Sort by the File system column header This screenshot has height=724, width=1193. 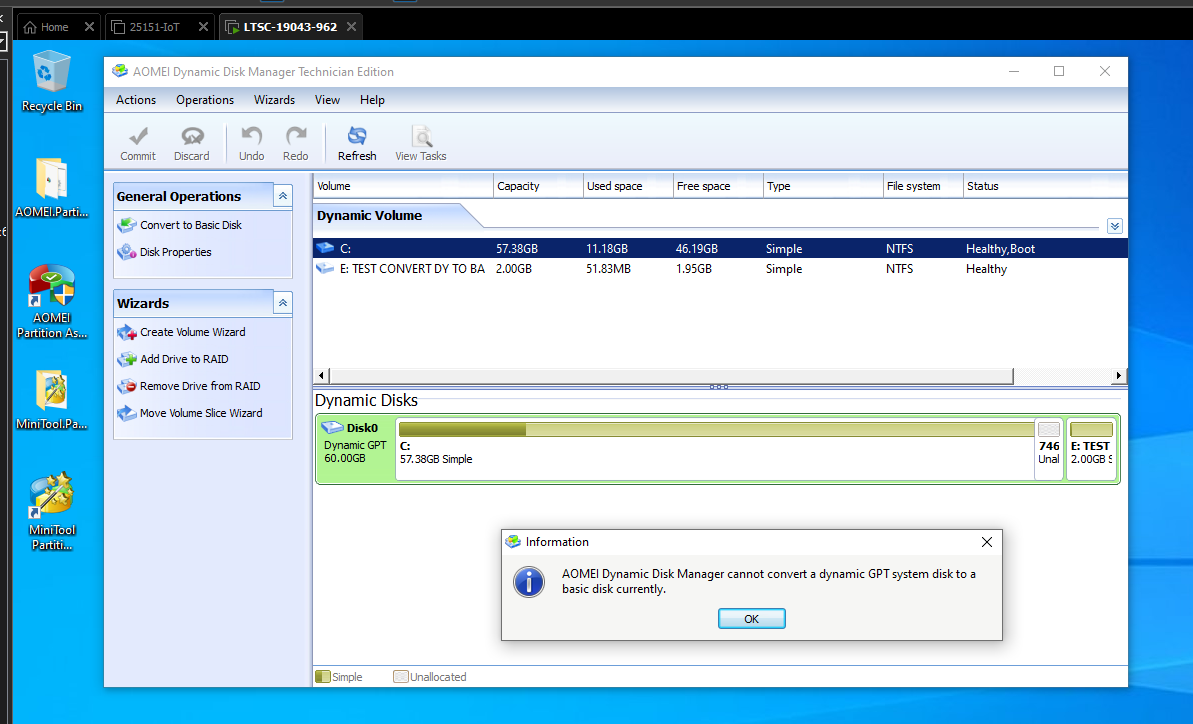pyautogui.click(x=923, y=186)
